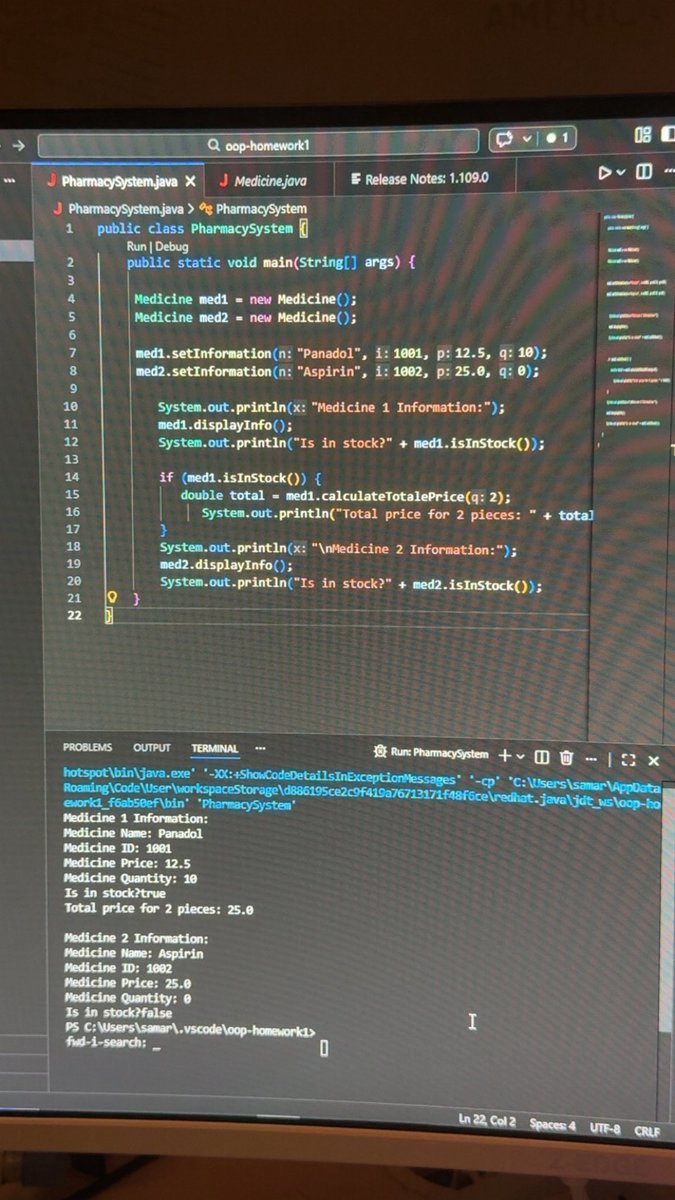The image size is (675, 1200).
Task: Run the Java file with play button
Action: point(604,173)
